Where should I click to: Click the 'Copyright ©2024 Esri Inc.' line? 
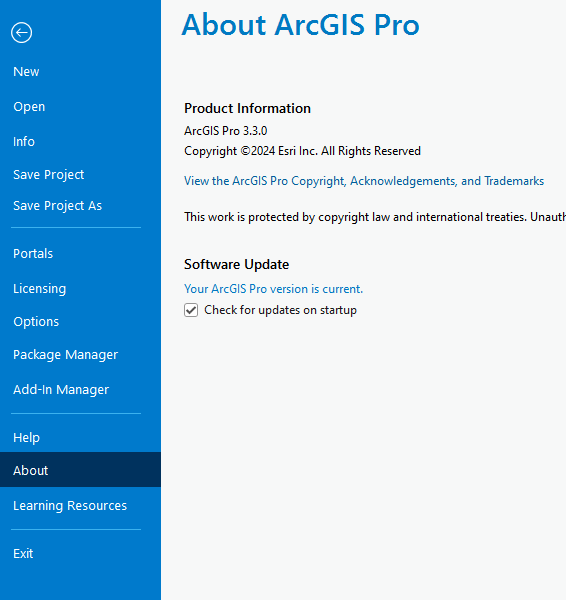point(302,151)
